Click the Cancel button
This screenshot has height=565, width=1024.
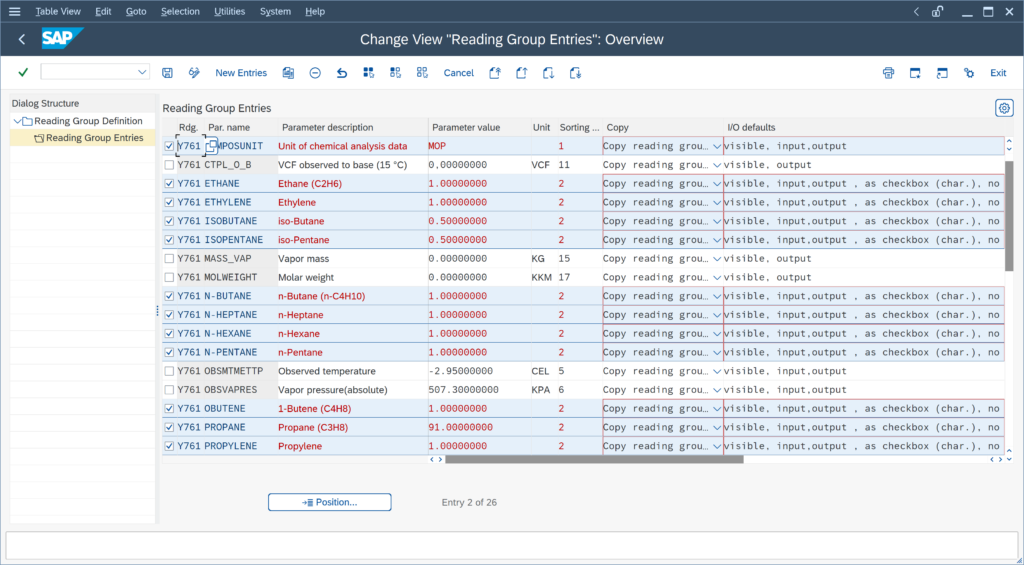click(458, 73)
